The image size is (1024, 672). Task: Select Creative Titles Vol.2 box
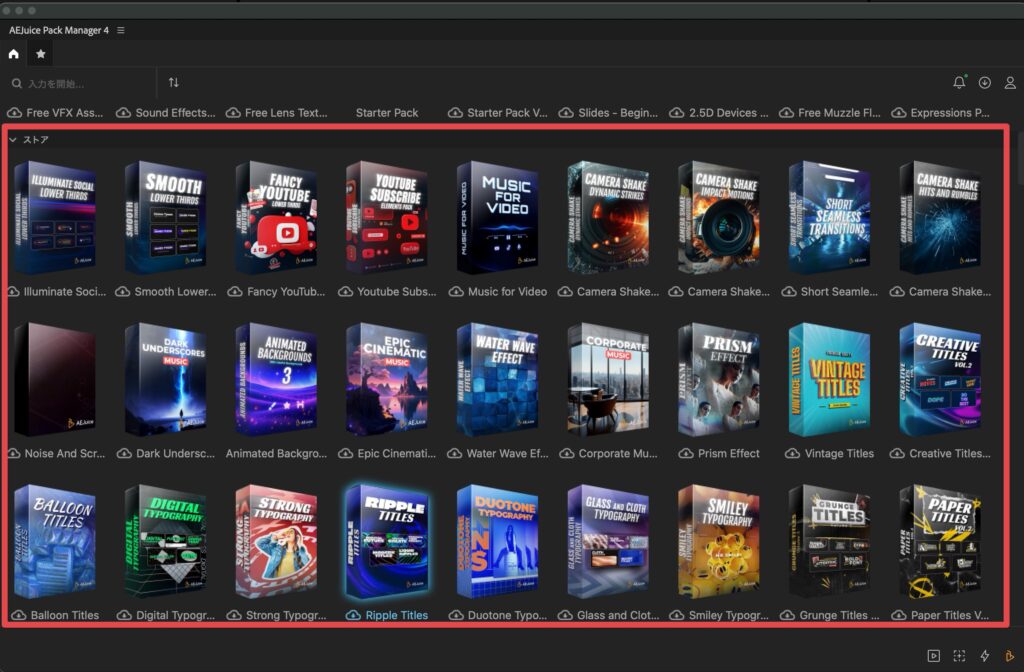pos(940,379)
